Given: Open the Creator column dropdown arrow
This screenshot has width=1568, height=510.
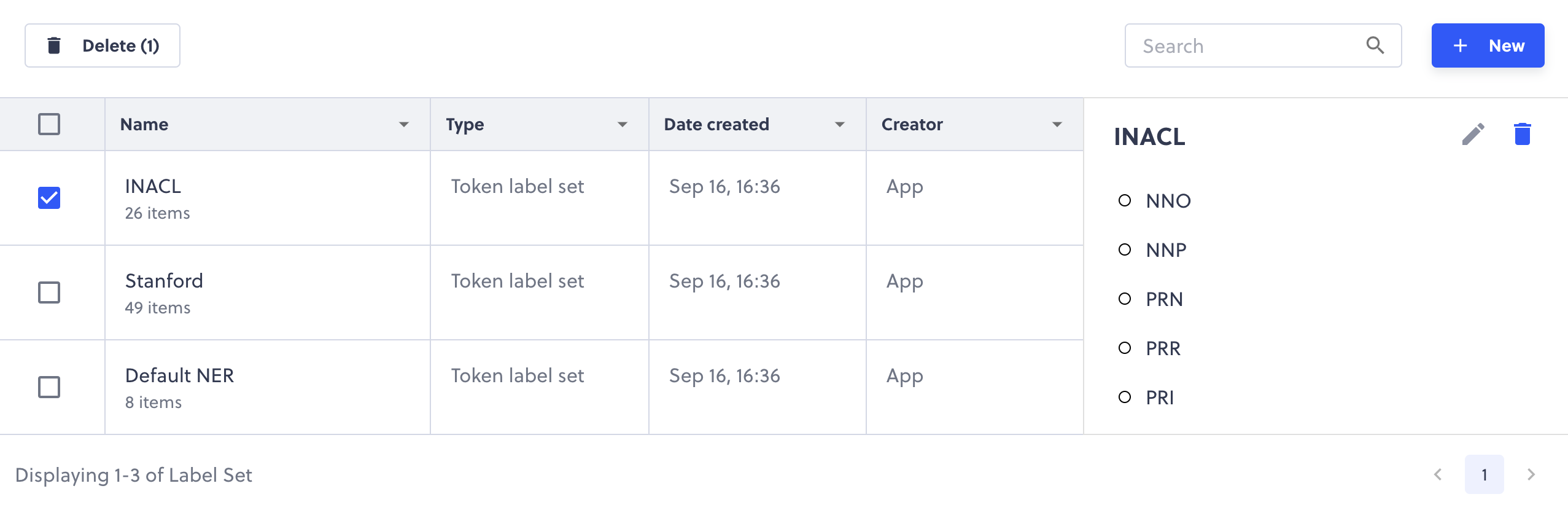Looking at the screenshot, I should 1057,125.
